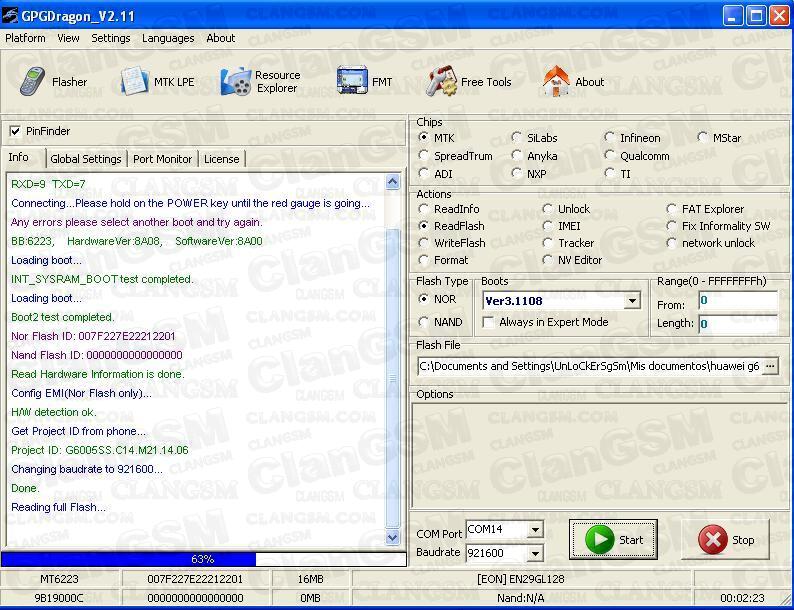Click the 'Nor Flash ID: 007F227E22212201' log line
The image size is (794, 610).
[93, 336]
